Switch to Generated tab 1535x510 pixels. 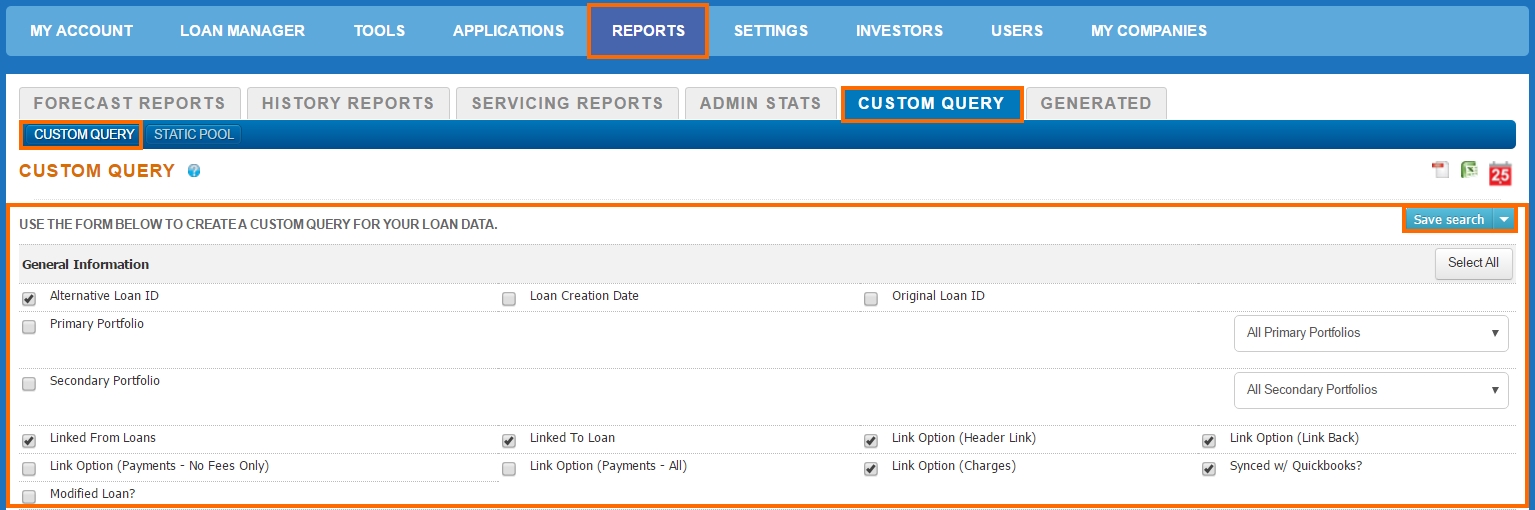(x=1096, y=103)
